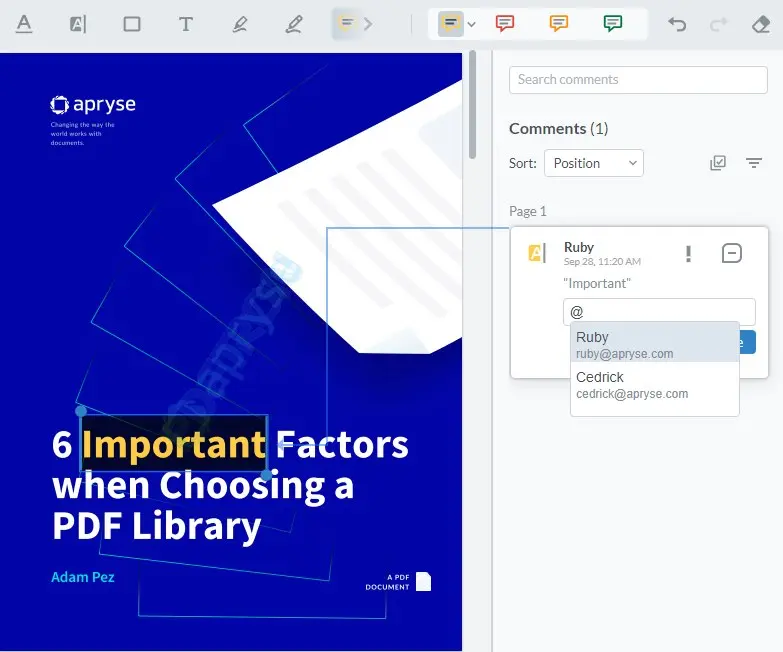Select the eraser tool
The width and height of the screenshot is (783, 652).
[x=761, y=24]
